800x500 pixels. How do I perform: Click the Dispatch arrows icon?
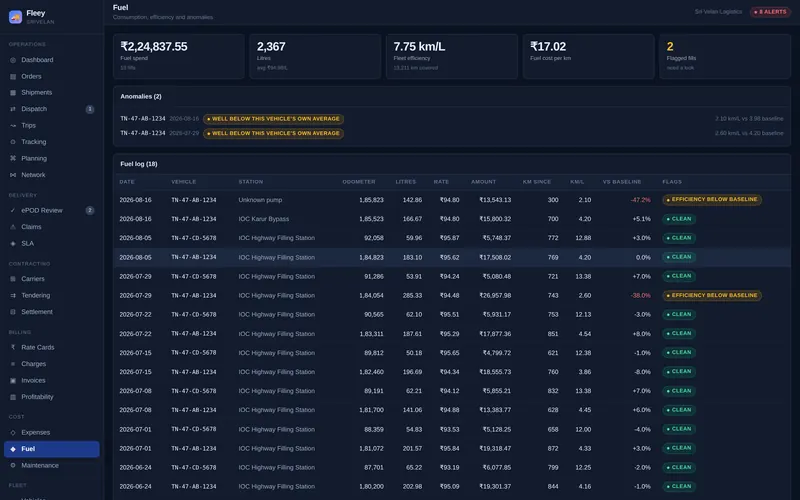click(13, 109)
